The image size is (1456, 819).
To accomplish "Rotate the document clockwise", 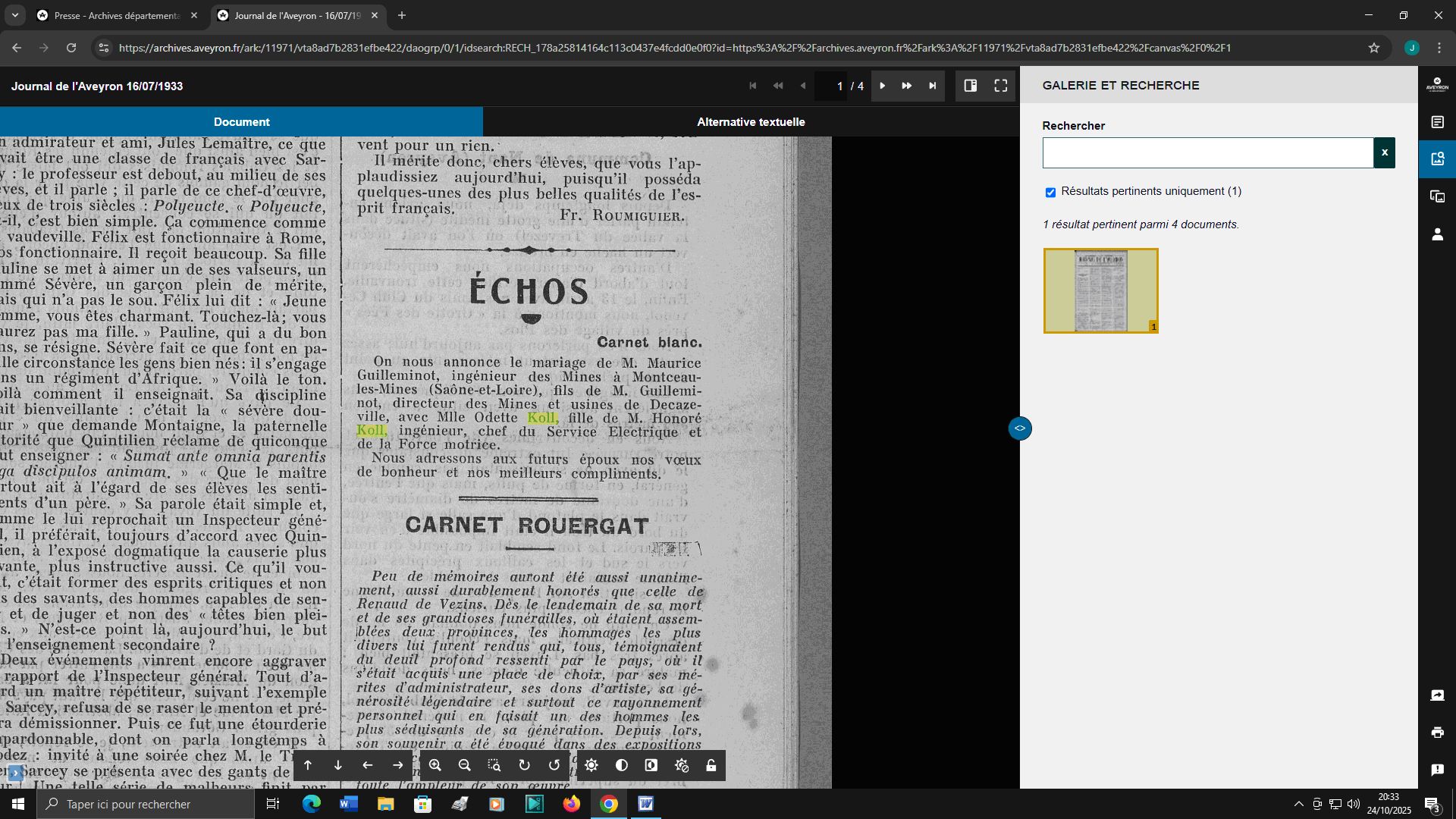I will [x=524, y=765].
